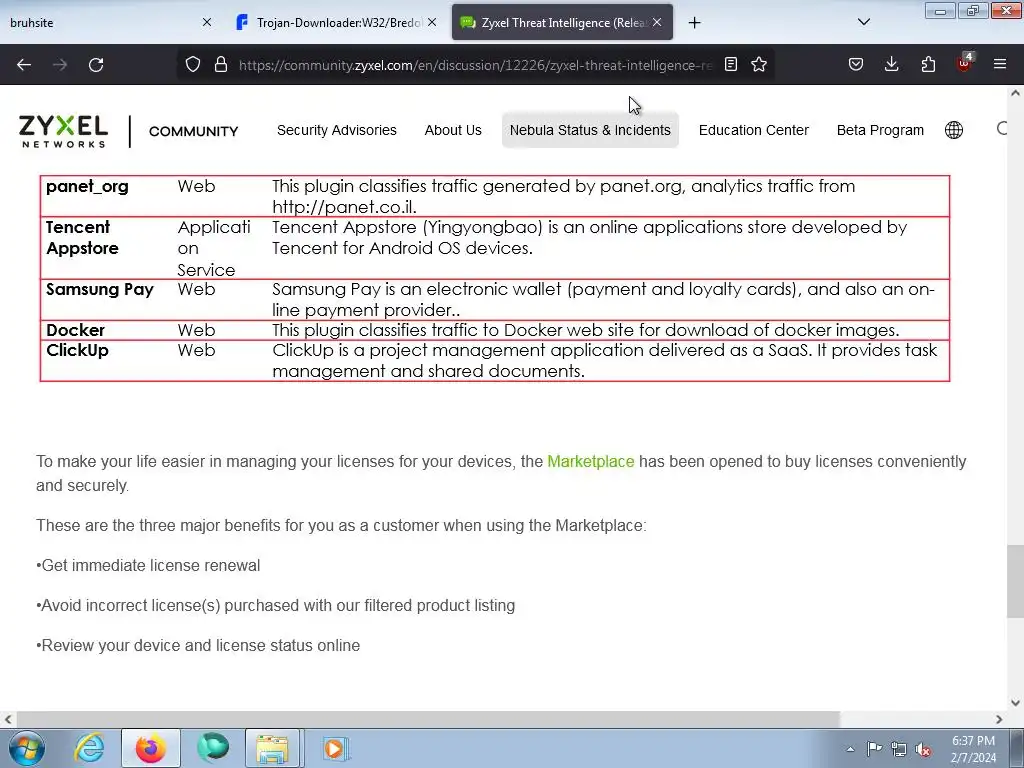Viewport: 1024px width, 768px height.
Task: Open Firefox application hamburger menu
Action: 1000,65
